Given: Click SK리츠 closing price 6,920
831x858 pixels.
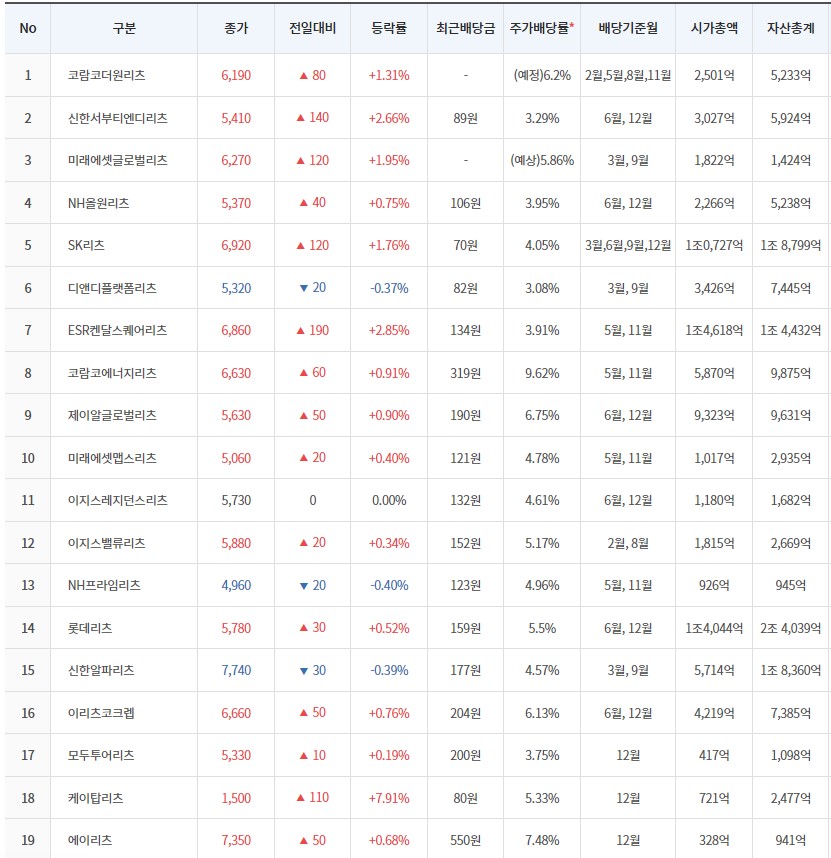Looking at the screenshot, I should [236, 245].
